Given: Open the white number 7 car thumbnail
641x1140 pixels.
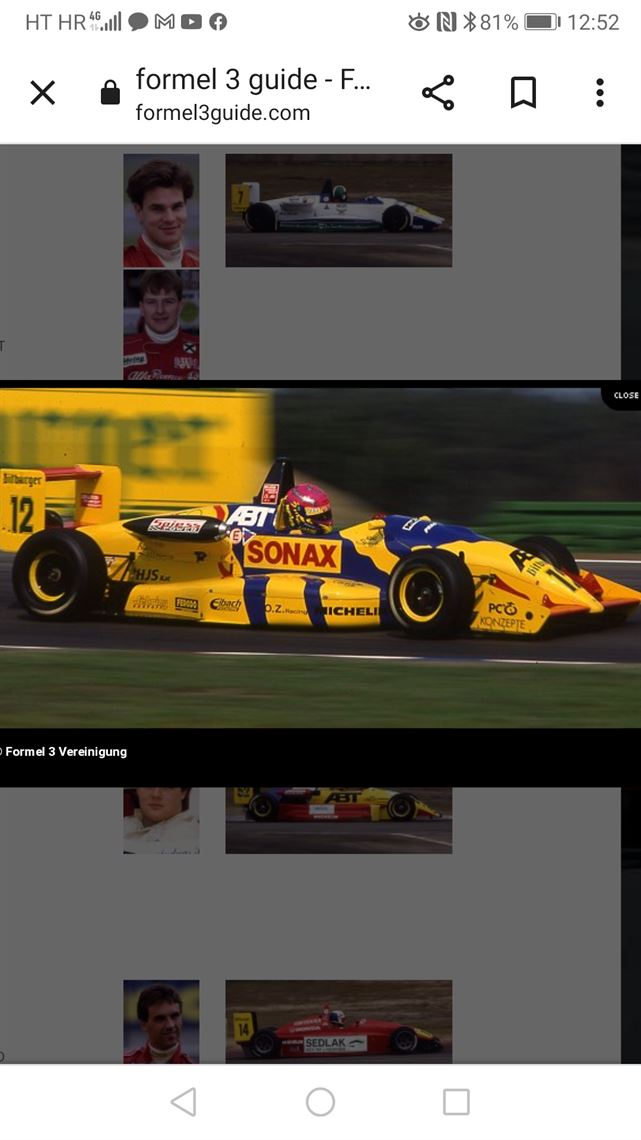Looking at the screenshot, I should (338, 210).
